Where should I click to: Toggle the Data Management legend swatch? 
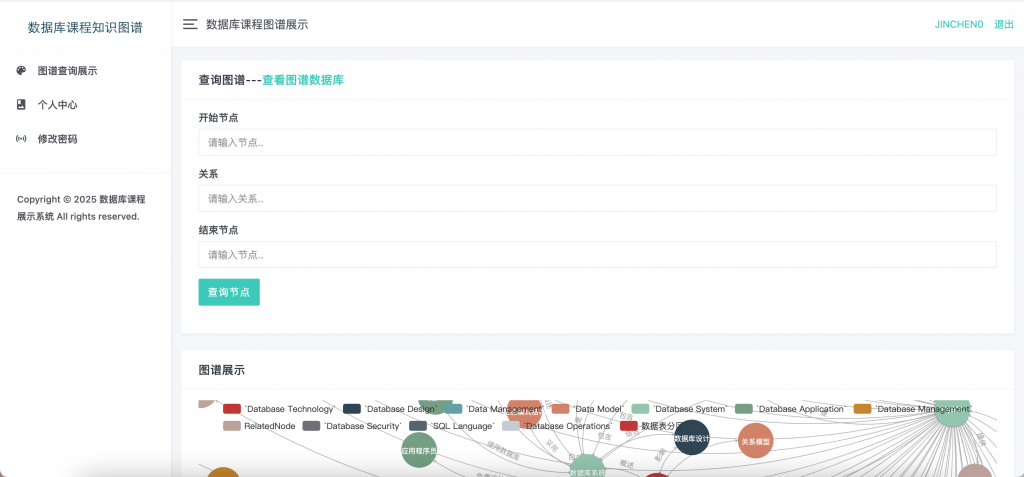tap(454, 409)
